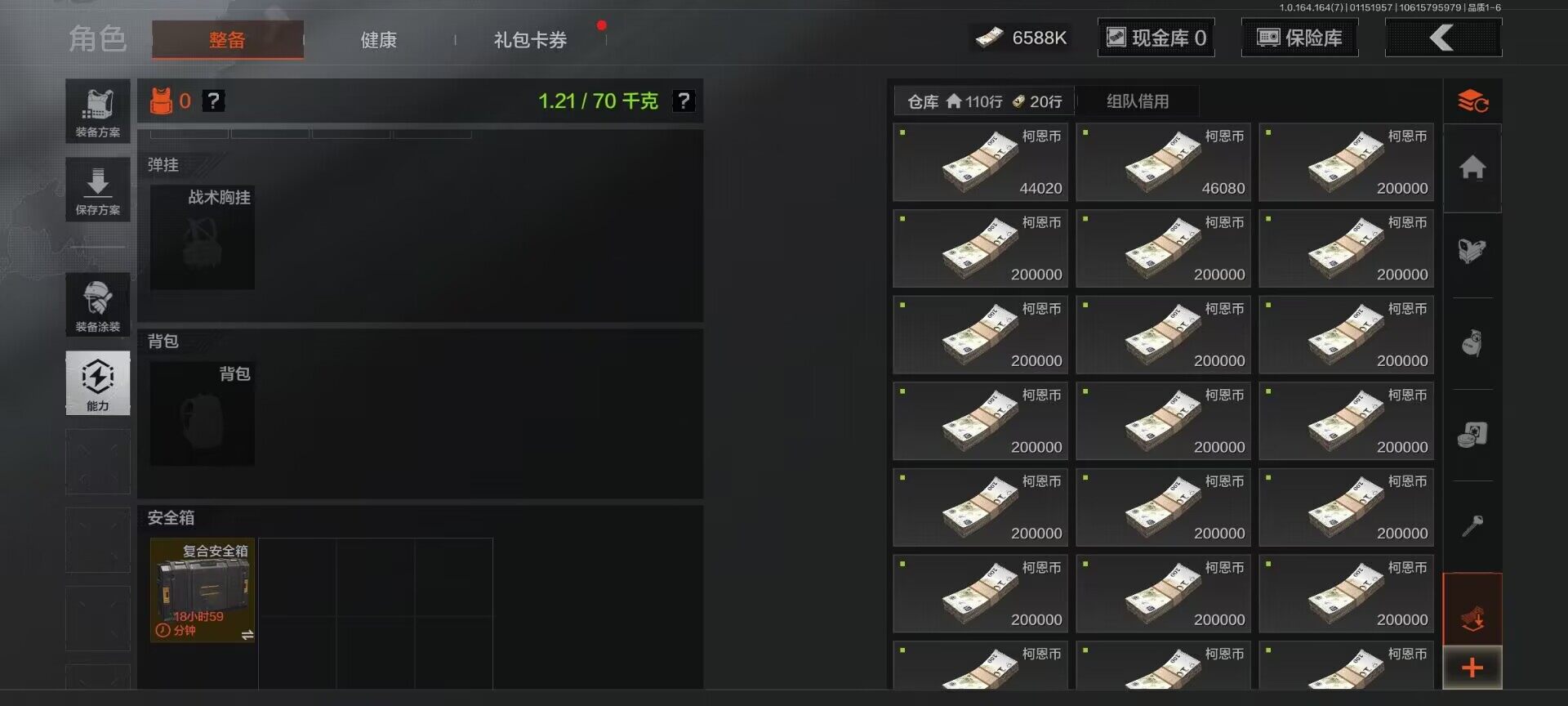This screenshot has width=1568, height=706.
Task: Select the armor vest filter icon
Action: point(1472,251)
